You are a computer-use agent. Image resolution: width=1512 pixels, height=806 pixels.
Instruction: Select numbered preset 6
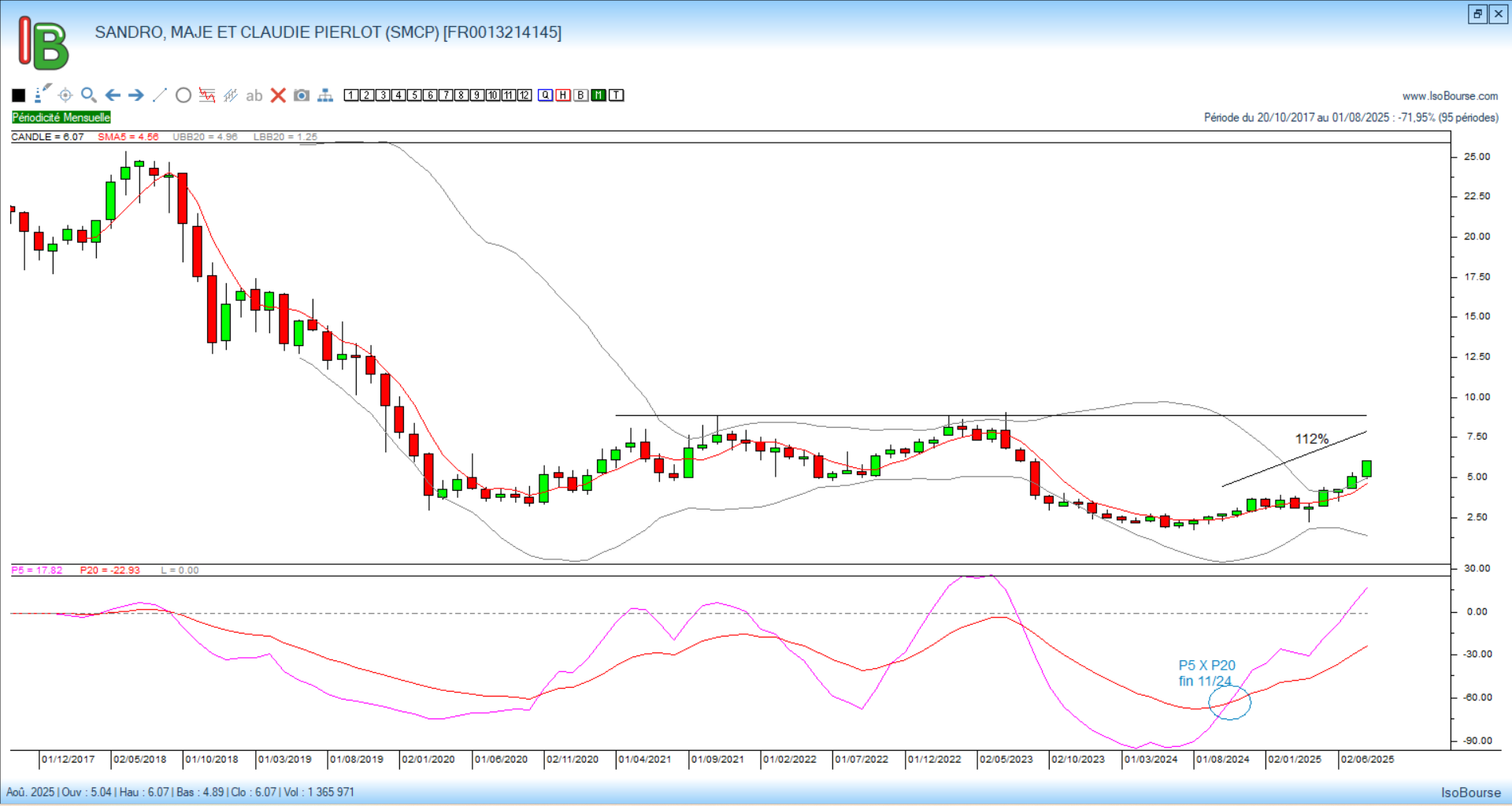[x=430, y=95]
